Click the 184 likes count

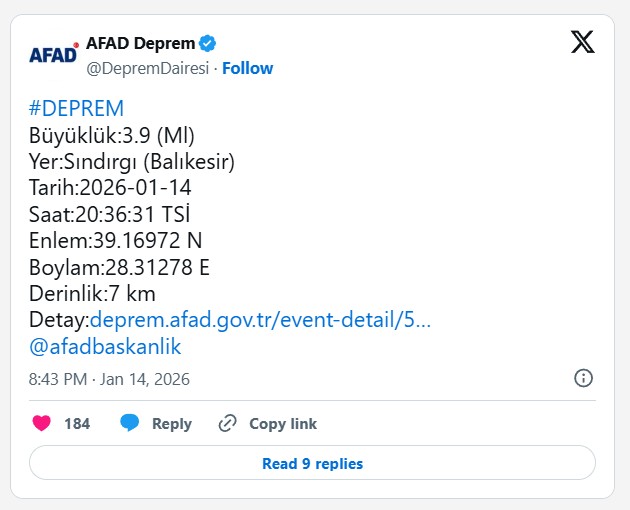77,424
